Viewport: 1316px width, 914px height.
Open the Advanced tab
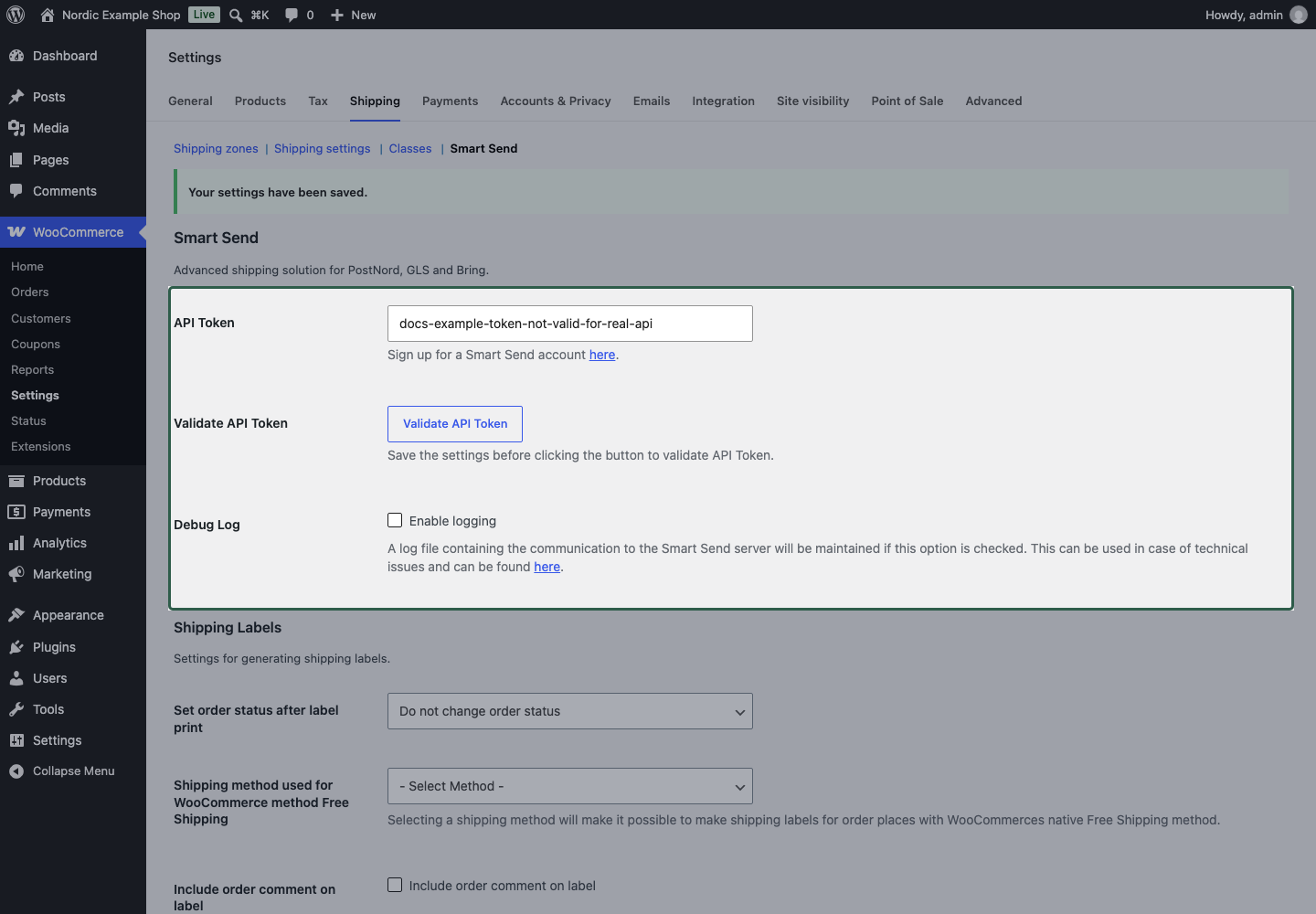pyautogui.click(x=993, y=101)
